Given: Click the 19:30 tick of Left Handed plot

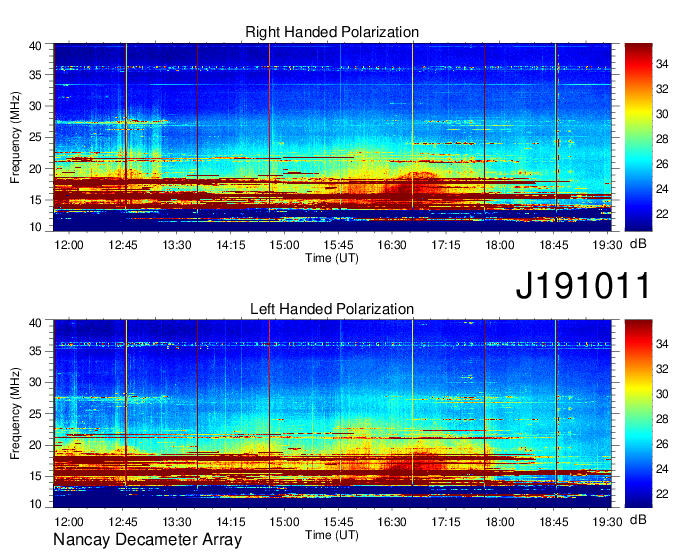Looking at the screenshot, I should click(608, 522).
